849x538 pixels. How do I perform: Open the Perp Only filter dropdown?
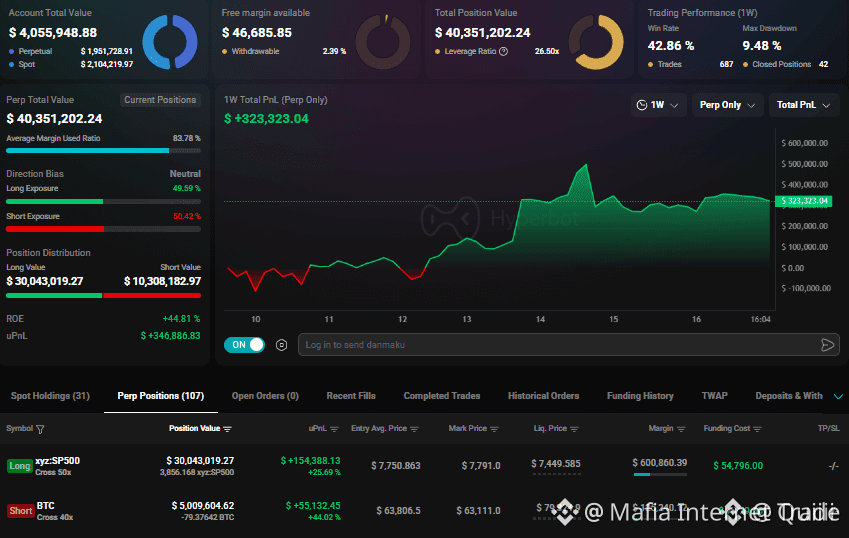point(728,105)
